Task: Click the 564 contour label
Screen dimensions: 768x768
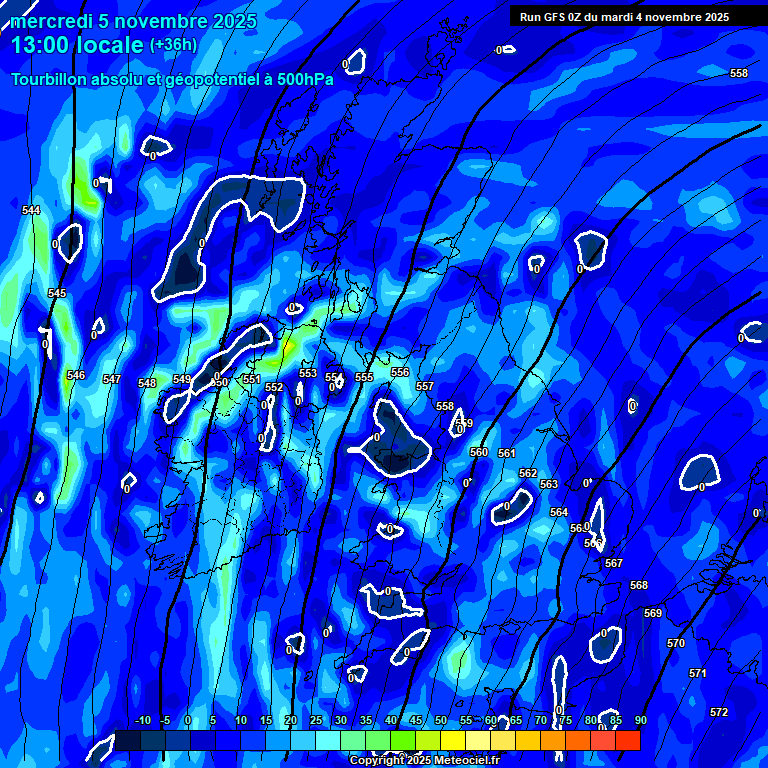Action: pyautogui.click(x=559, y=512)
